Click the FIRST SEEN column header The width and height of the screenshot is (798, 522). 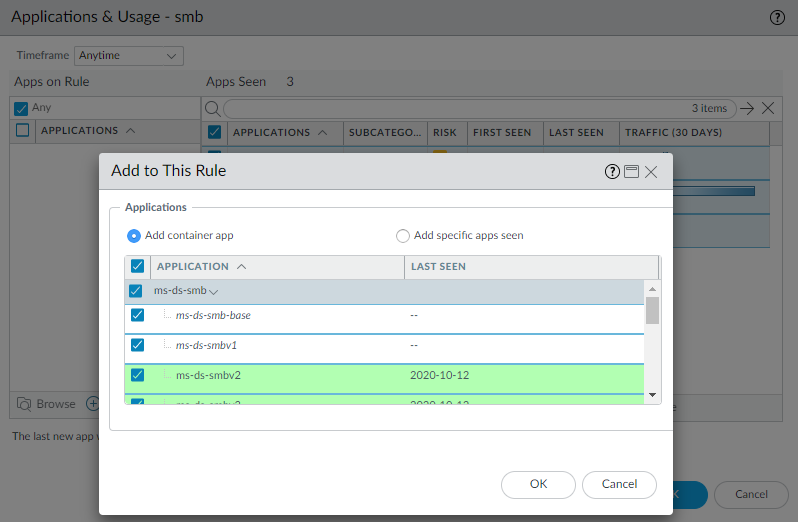(505, 132)
